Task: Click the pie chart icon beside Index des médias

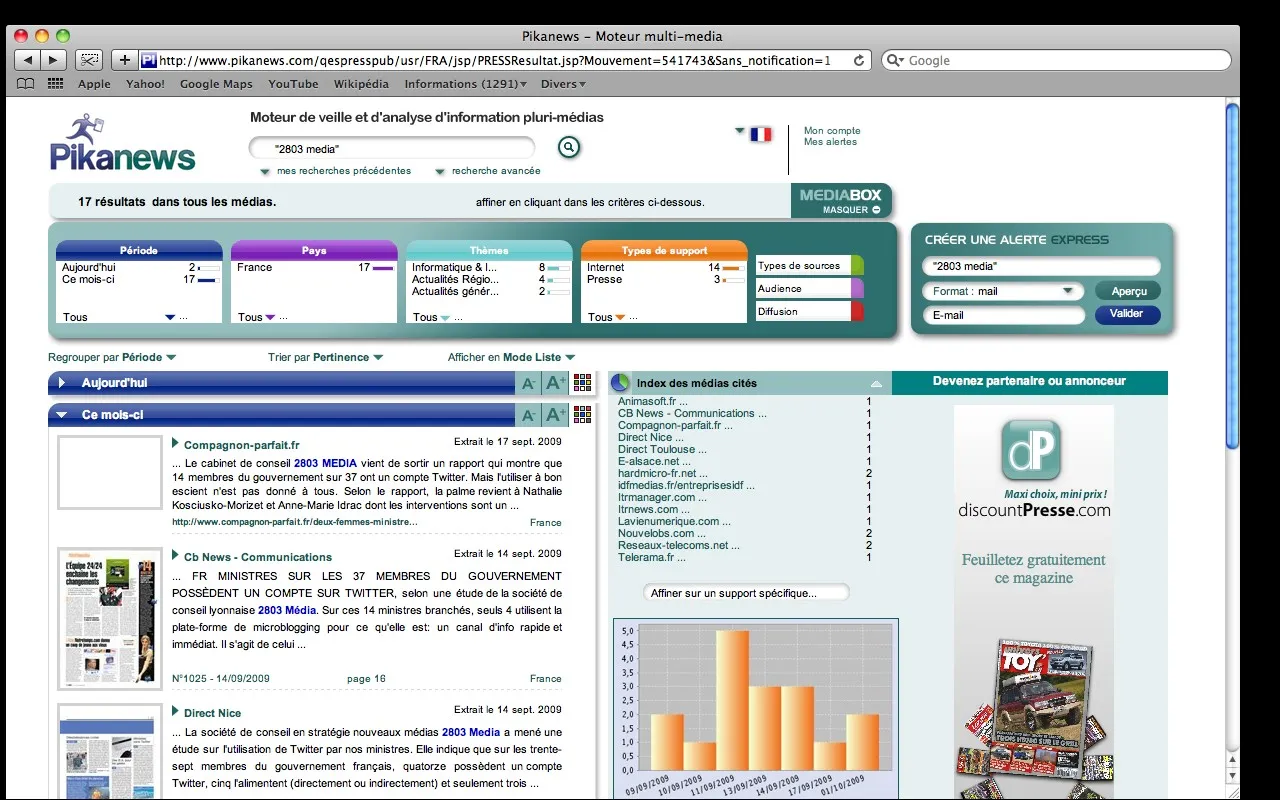Action: (620, 383)
